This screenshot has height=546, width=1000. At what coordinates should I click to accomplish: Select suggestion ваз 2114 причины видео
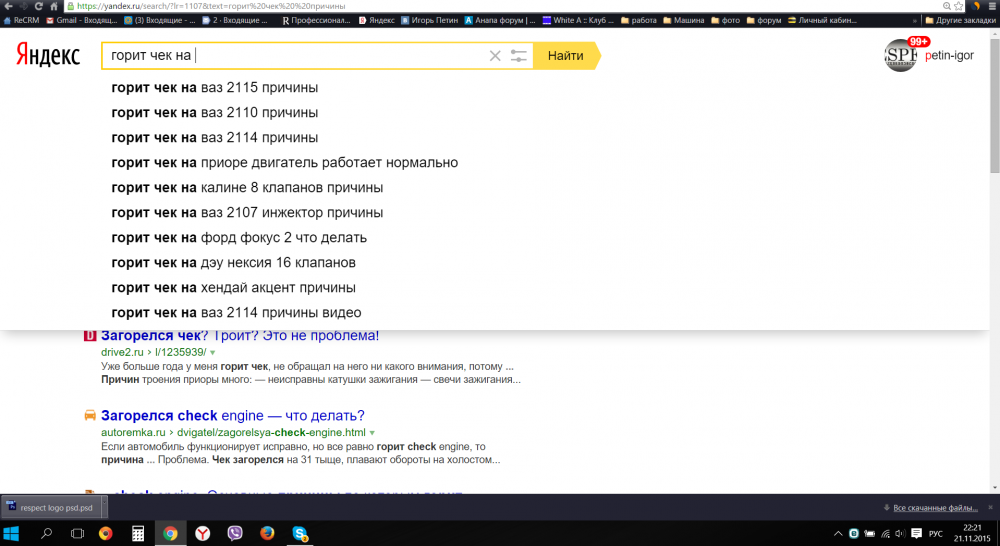click(236, 313)
